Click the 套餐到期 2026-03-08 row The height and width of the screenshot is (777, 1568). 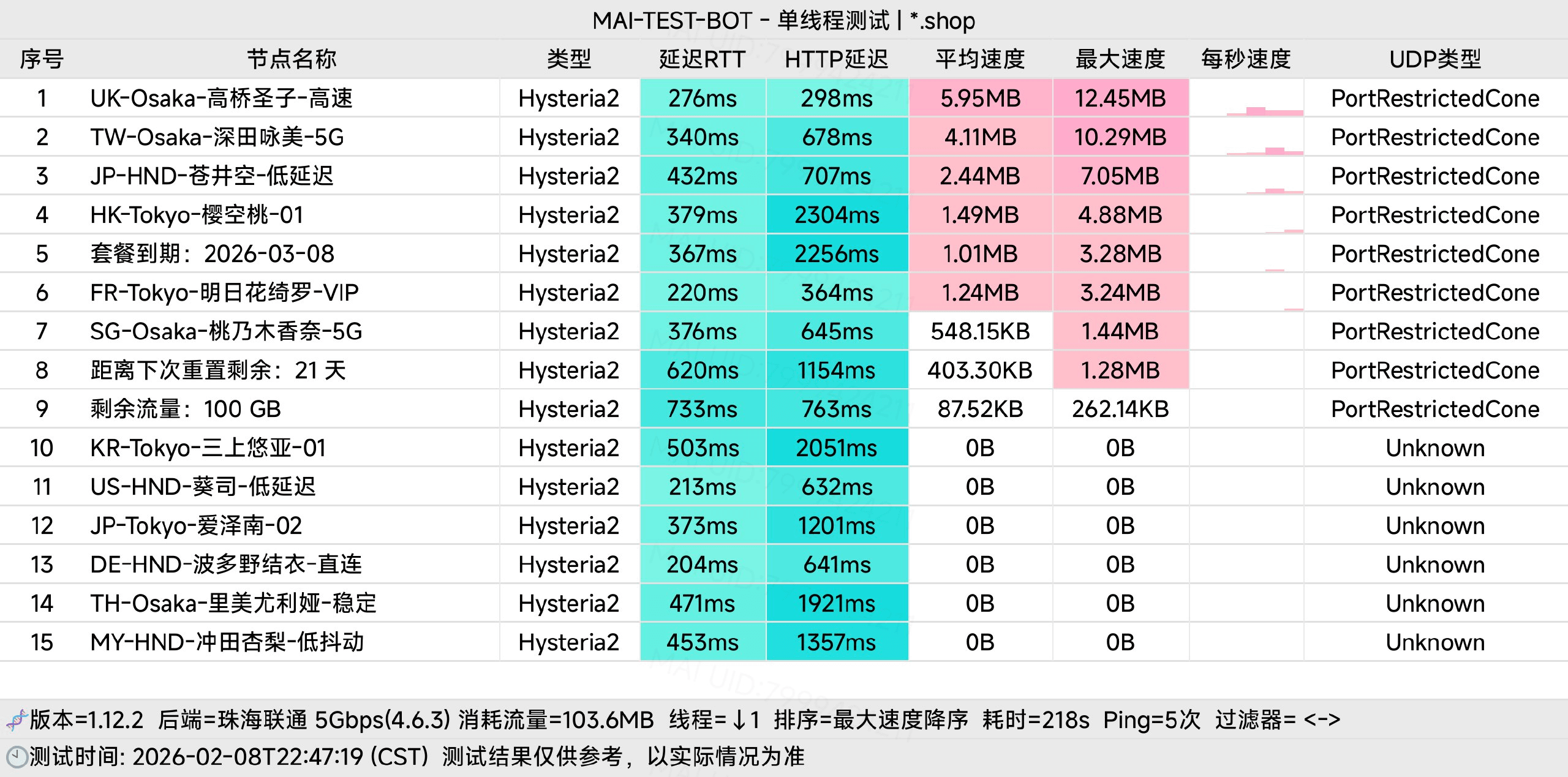212,254
